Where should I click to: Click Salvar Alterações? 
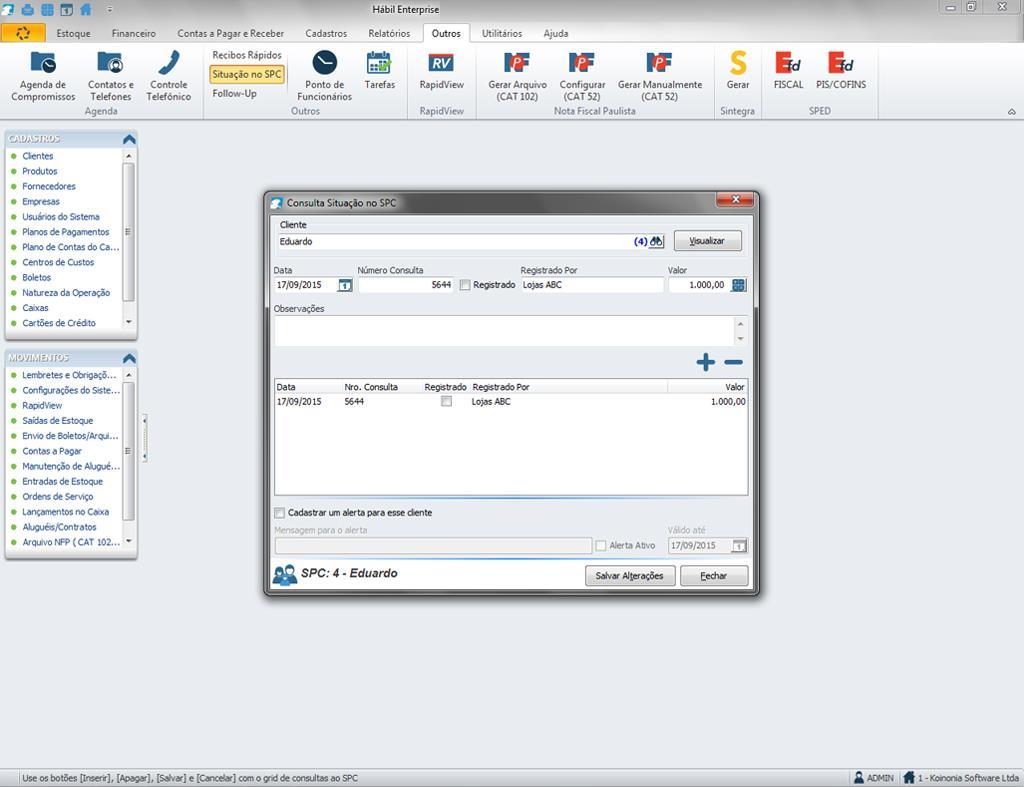click(630, 576)
